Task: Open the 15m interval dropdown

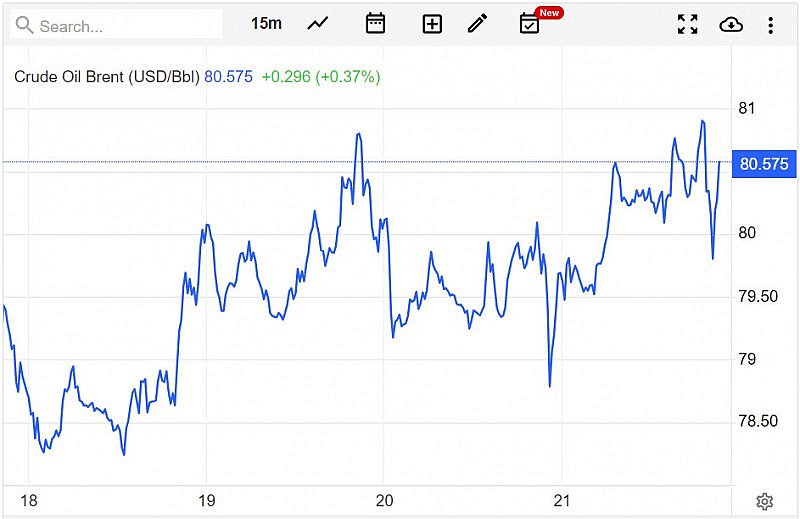Action: (x=266, y=24)
